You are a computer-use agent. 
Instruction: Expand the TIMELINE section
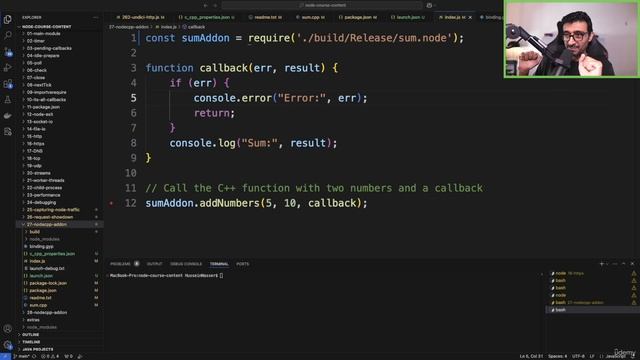(31, 342)
